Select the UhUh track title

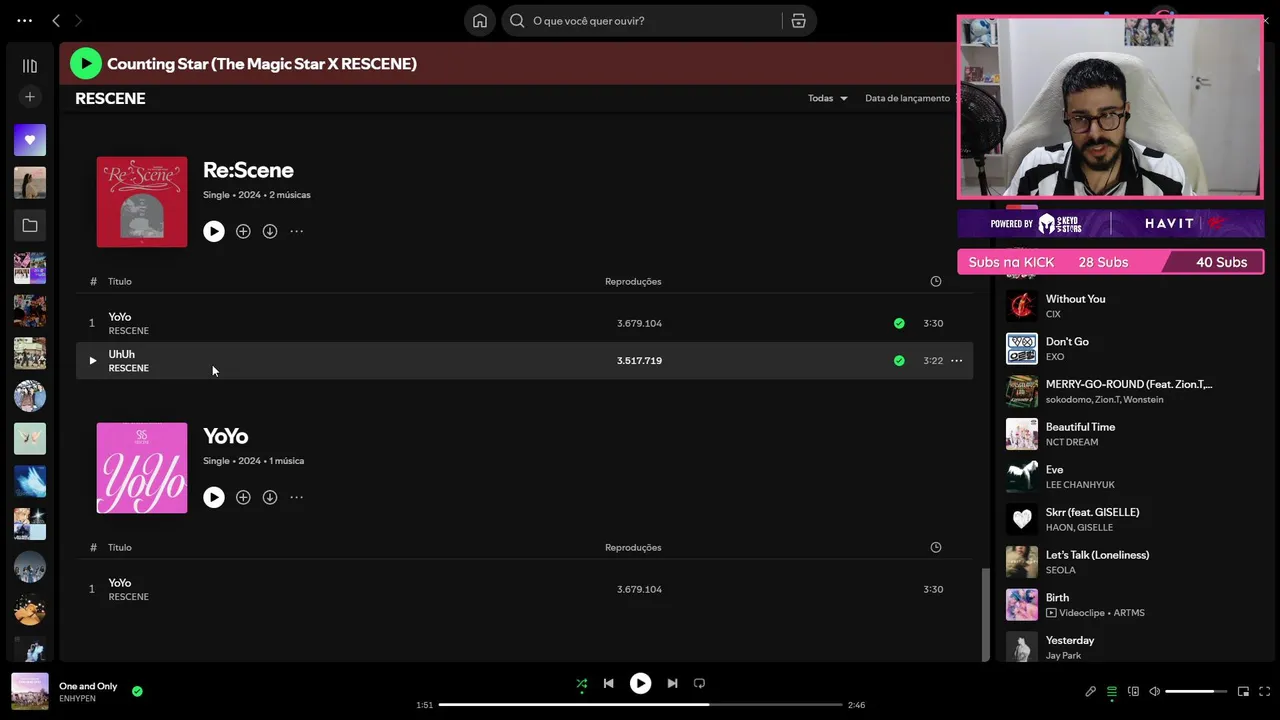coord(121,354)
